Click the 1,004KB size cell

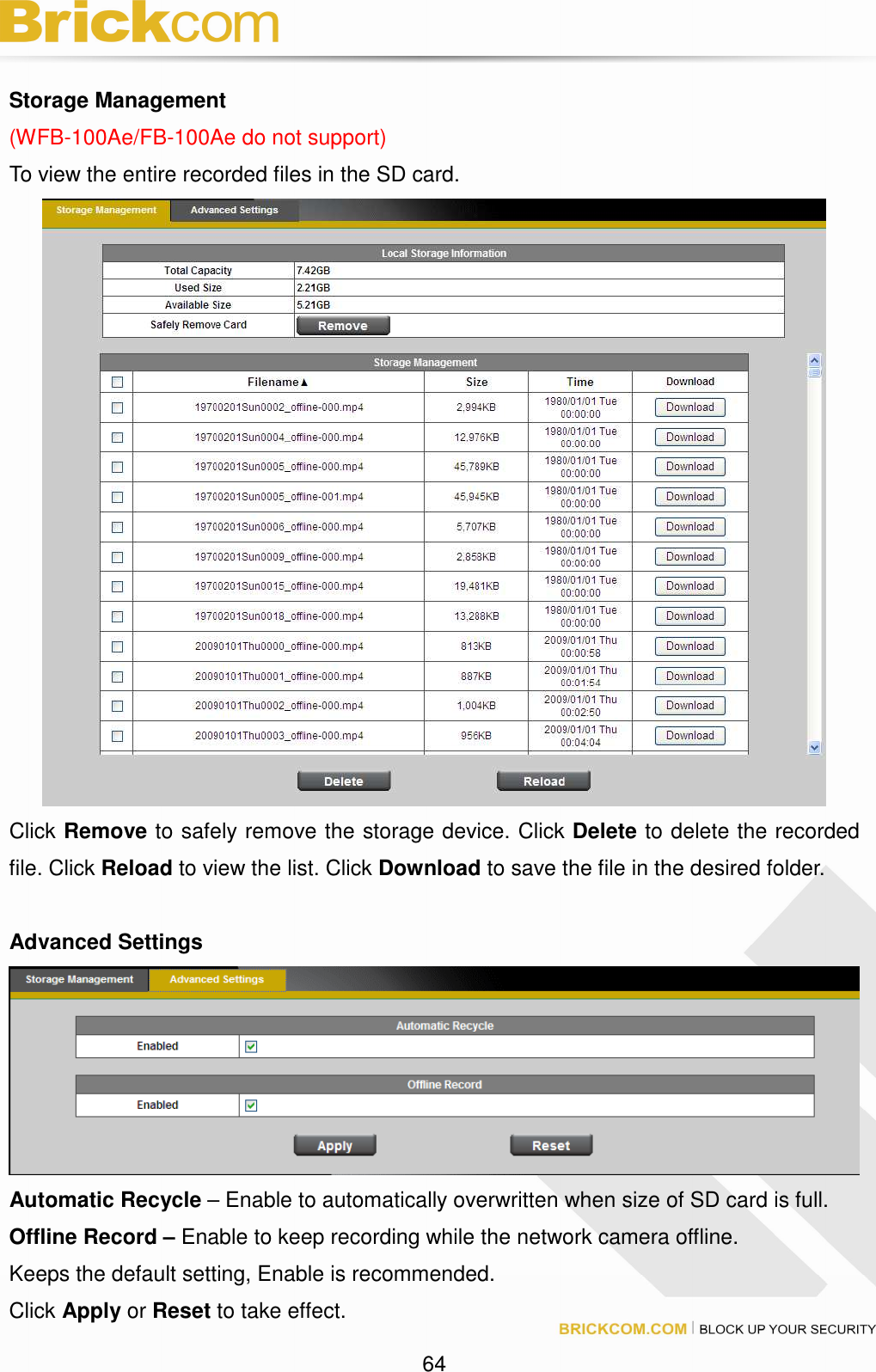point(476,706)
